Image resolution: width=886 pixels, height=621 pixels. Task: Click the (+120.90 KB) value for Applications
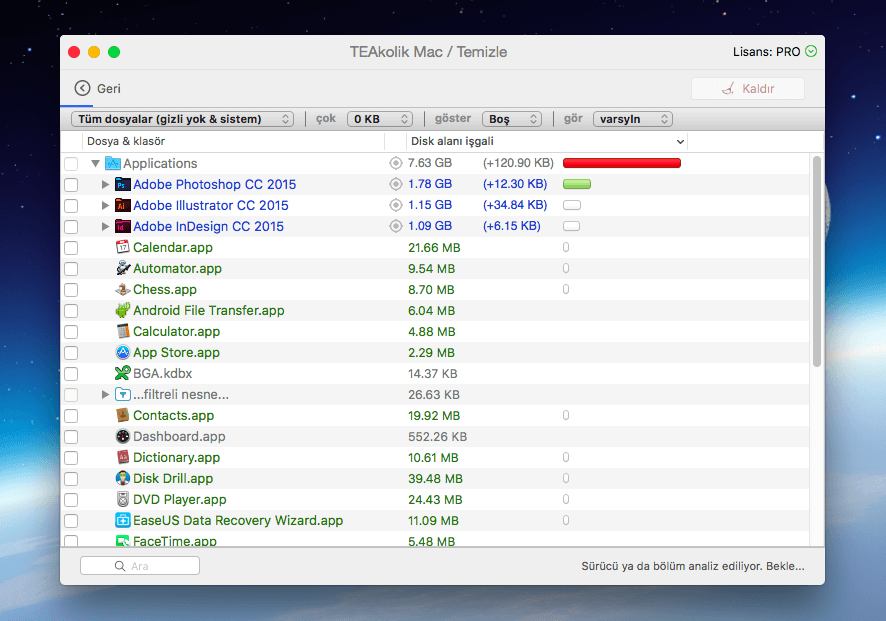point(518,163)
